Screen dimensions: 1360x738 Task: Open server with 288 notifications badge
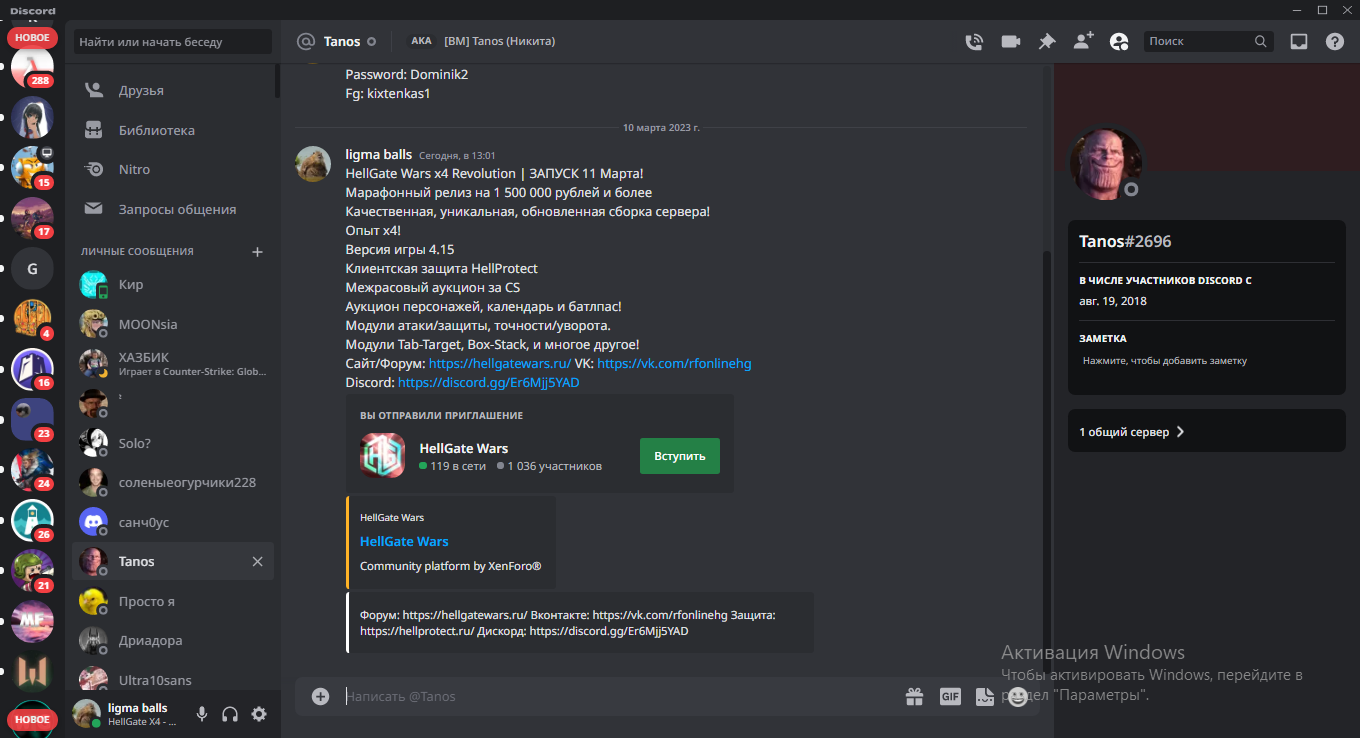tap(32, 68)
